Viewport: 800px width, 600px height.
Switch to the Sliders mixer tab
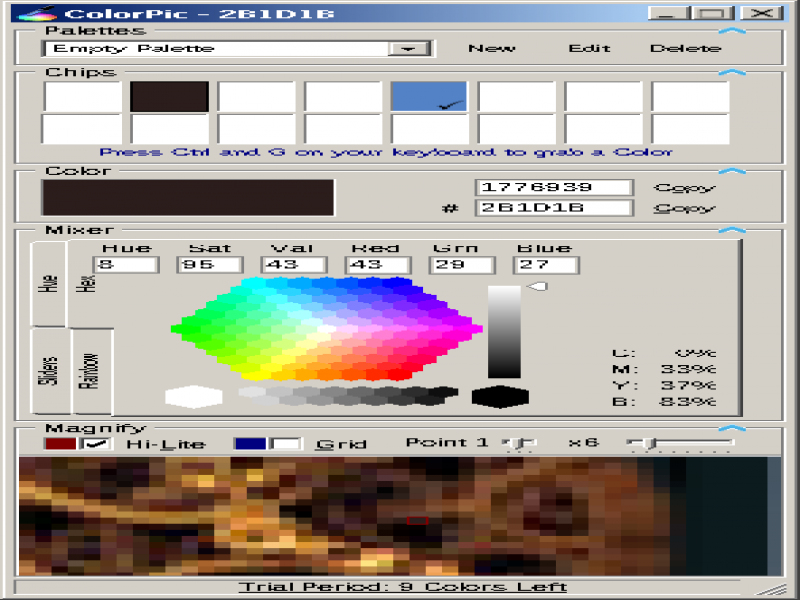pyautogui.click(x=51, y=371)
